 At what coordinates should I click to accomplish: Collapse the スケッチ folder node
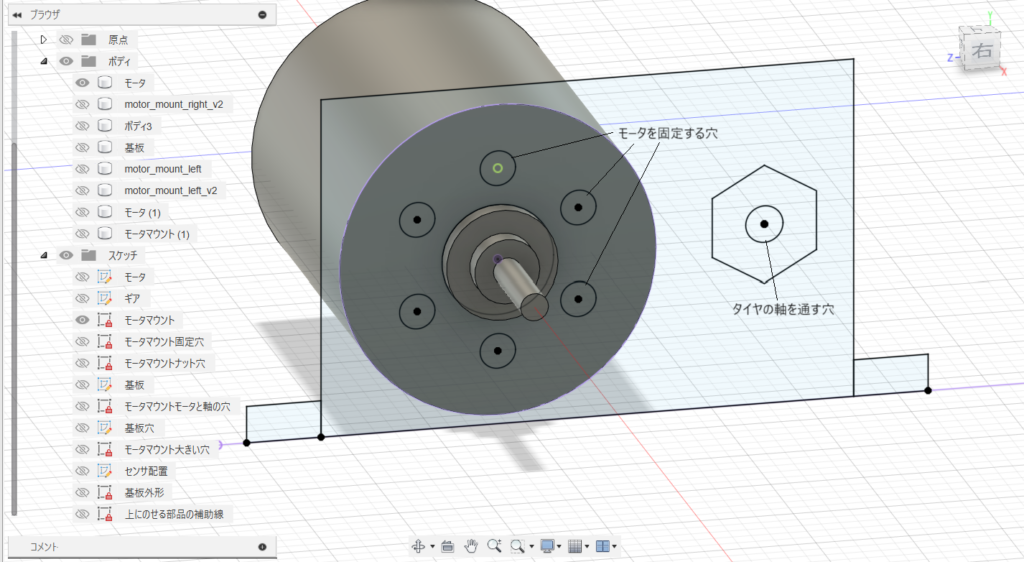point(44,255)
